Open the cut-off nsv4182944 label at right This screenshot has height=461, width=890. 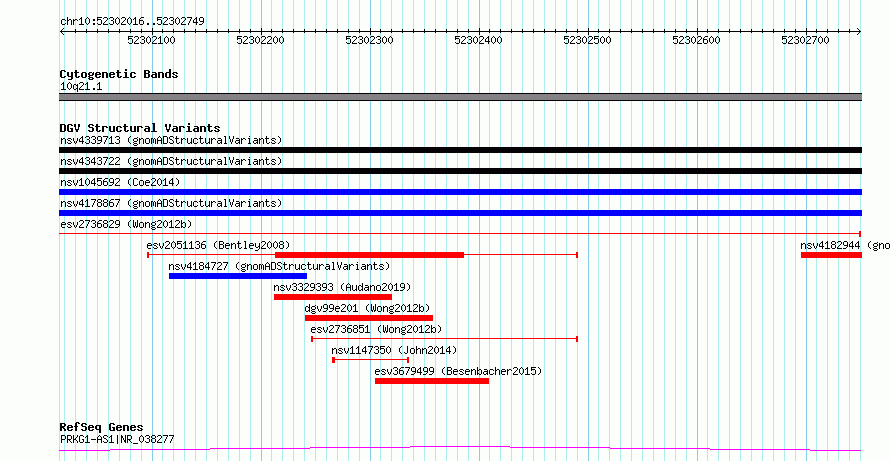(x=845, y=245)
